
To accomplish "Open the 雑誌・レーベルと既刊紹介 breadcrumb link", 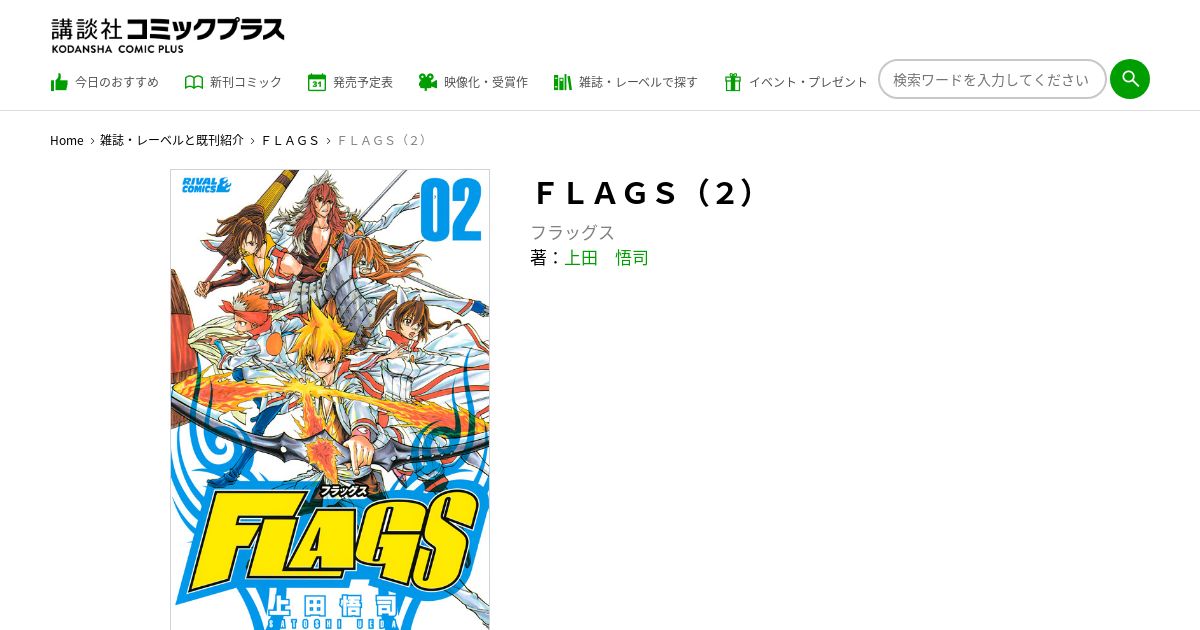I will [x=172, y=141].
